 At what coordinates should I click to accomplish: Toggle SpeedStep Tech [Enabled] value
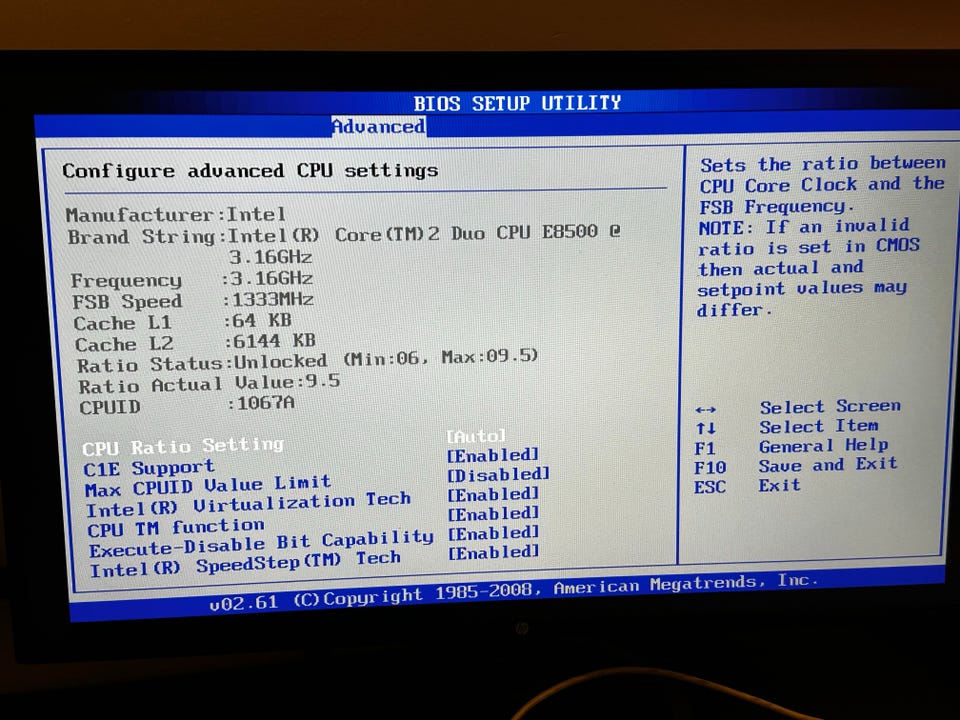point(493,552)
